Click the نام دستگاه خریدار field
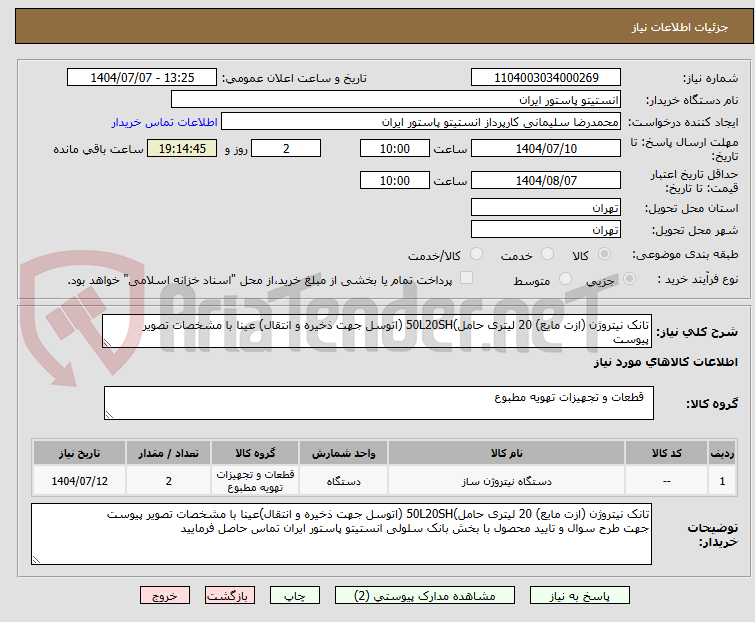This screenshot has width=755, height=622. pos(395,100)
